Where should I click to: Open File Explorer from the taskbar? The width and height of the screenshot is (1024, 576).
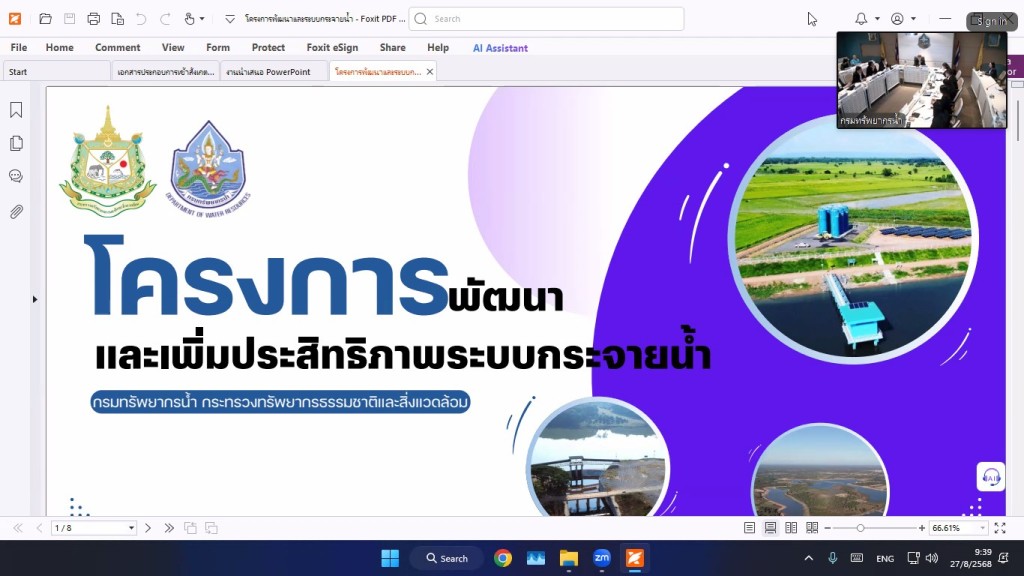click(x=569, y=558)
